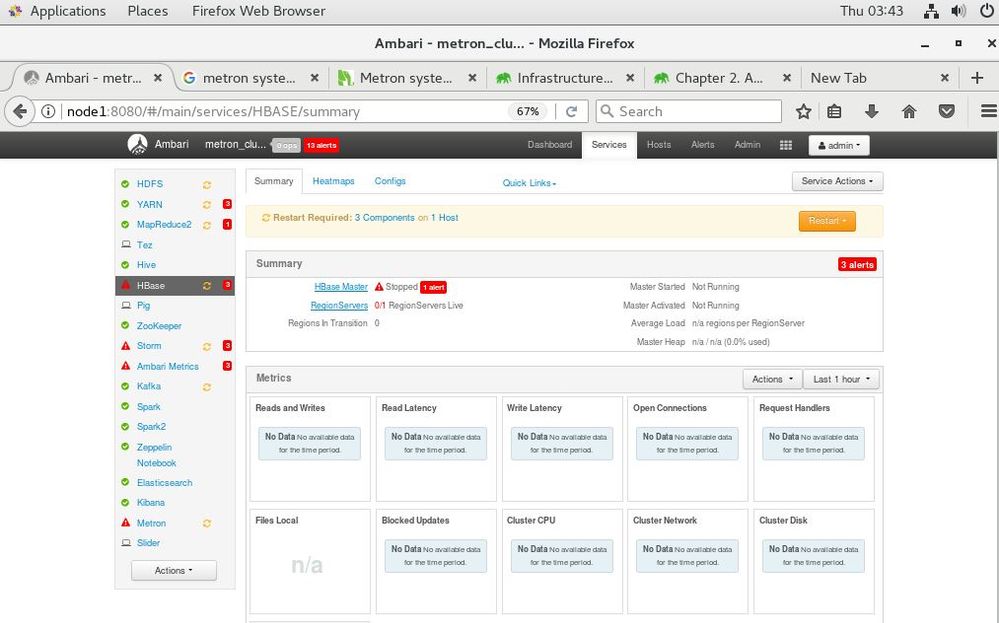Image resolution: width=999 pixels, height=623 pixels.
Task: Open the volume control tray icon
Action: pos(958,11)
